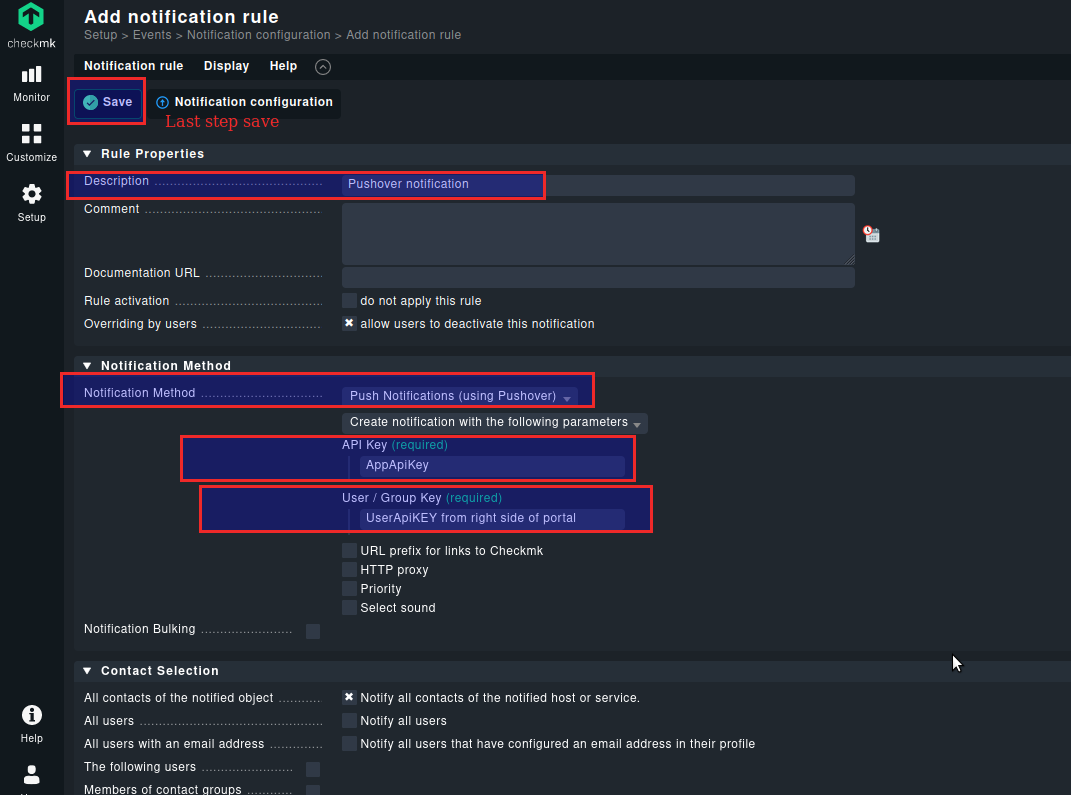Toggle 'Select sound' checkbox
This screenshot has height=795, width=1071.
click(x=349, y=608)
